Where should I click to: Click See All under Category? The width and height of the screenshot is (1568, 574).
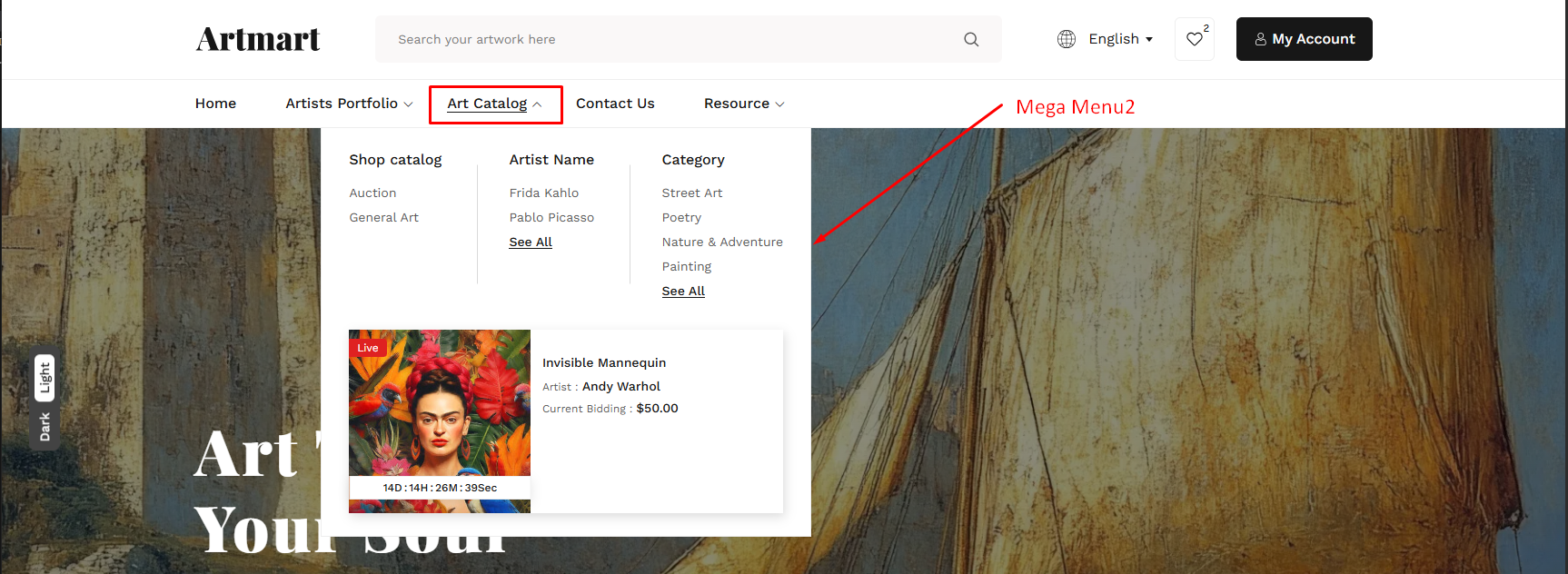pyautogui.click(x=683, y=292)
